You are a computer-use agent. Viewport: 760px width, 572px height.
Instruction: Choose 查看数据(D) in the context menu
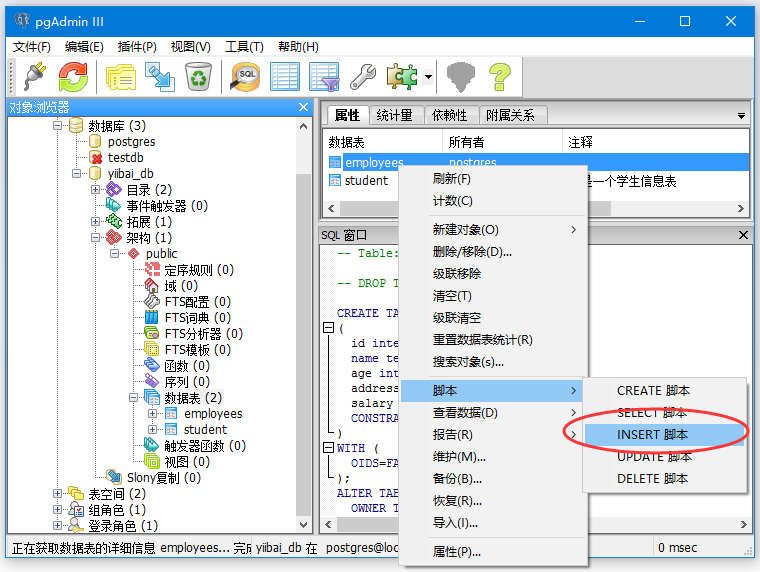tap(465, 412)
